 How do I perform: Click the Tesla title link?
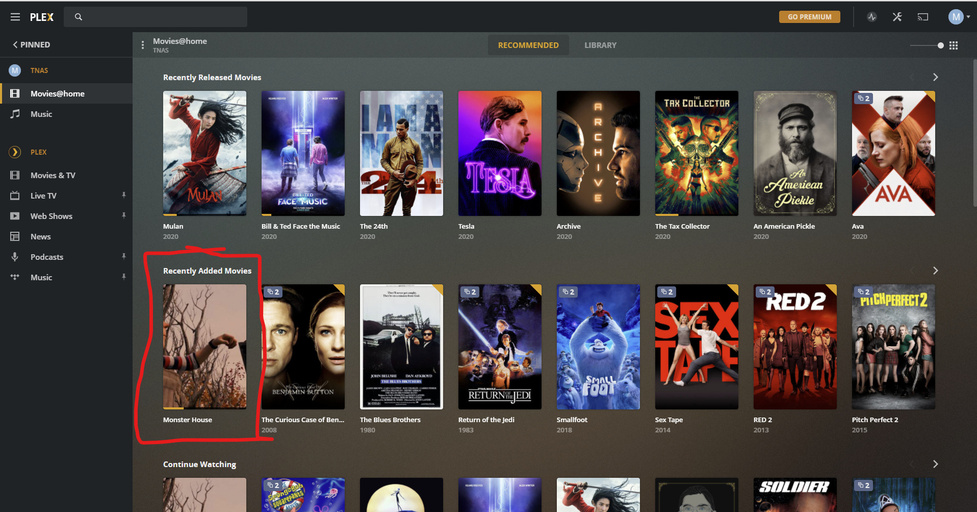(466, 226)
